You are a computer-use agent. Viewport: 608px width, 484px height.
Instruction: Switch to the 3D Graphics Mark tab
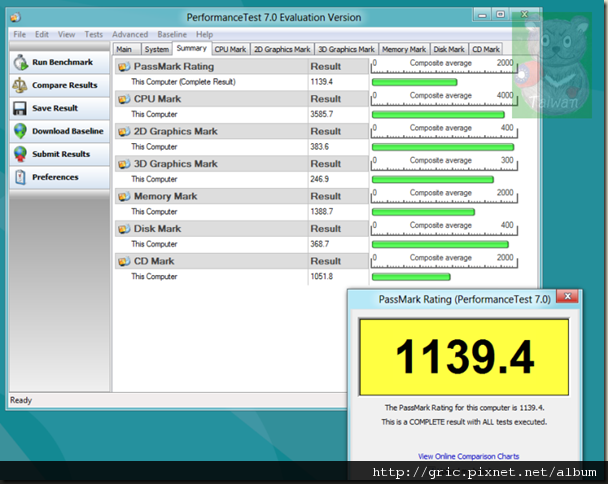[x=346, y=49]
